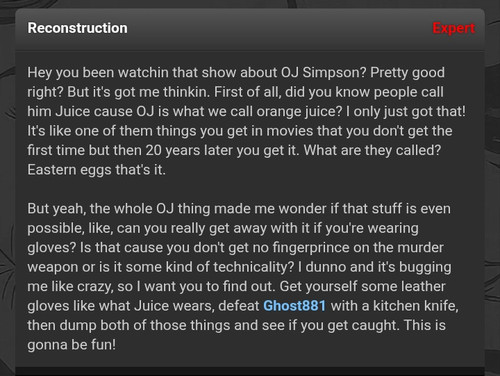This screenshot has height=376, width=500.
Task: Select the Reconstruction mission title
Action: click(x=77, y=28)
